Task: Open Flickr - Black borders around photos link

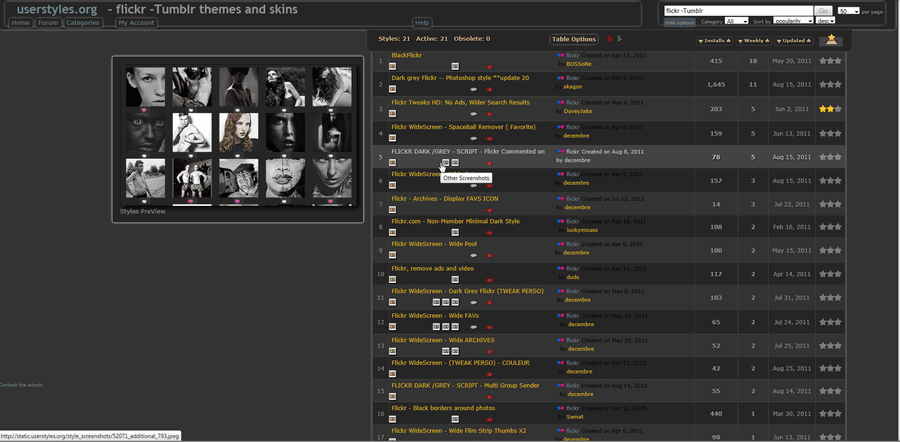Action: point(443,408)
